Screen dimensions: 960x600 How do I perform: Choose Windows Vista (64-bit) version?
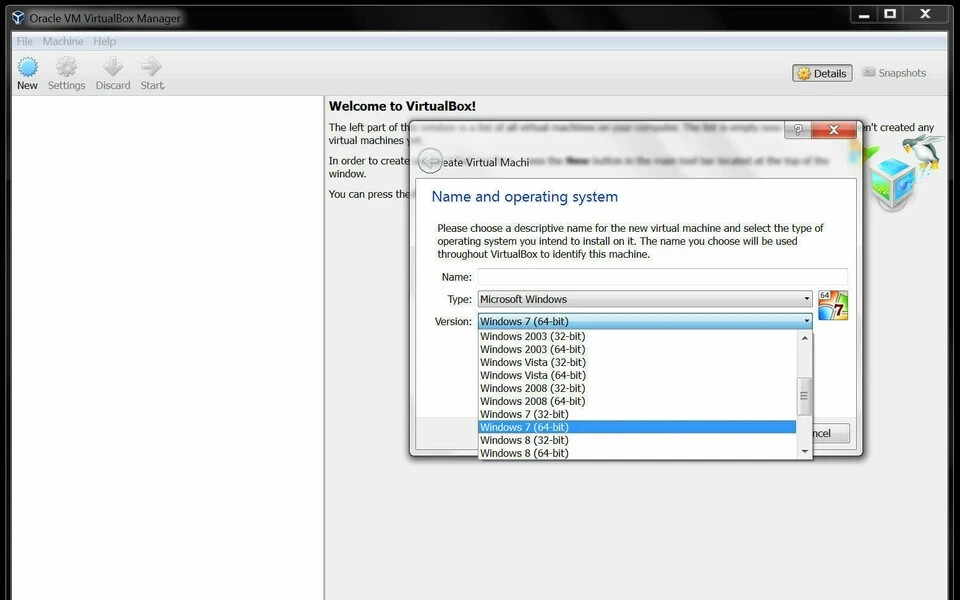coord(637,375)
